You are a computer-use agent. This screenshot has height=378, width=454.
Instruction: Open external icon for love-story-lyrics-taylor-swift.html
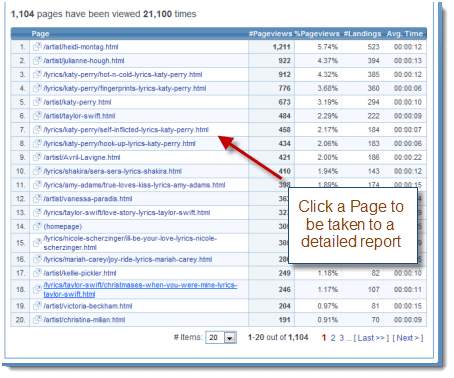pos(37,213)
